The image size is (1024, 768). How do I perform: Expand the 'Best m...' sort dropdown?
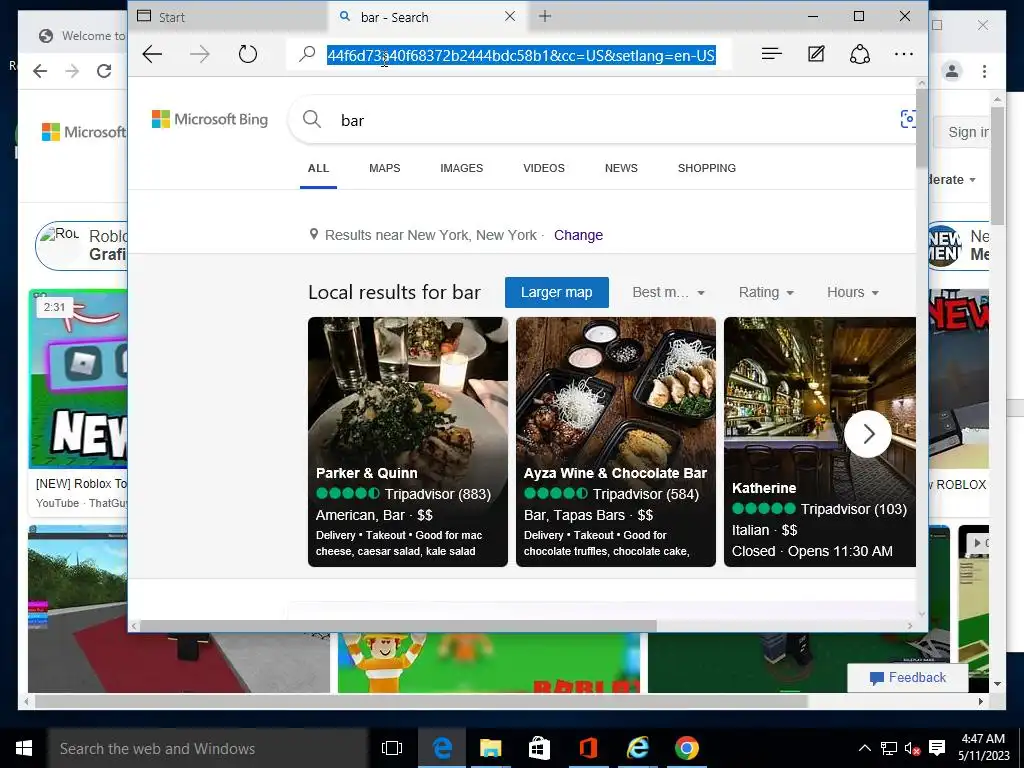click(x=668, y=293)
